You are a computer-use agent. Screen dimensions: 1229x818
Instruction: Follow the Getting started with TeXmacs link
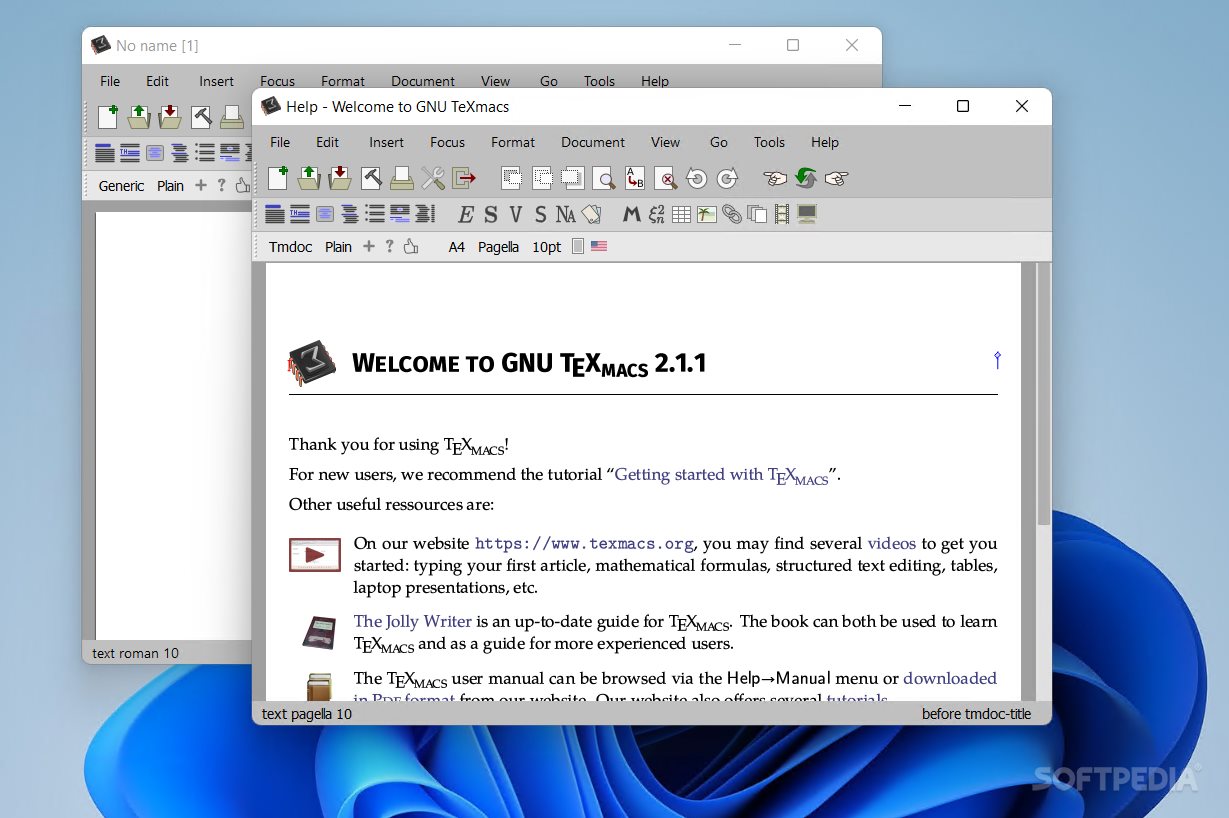(x=721, y=475)
